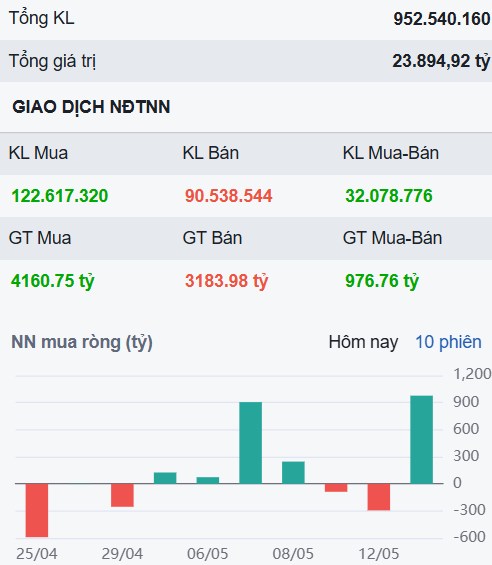Click the red bar for 25/04
The height and width of the screenshot is (565, 492).
[x=37, y=510]
